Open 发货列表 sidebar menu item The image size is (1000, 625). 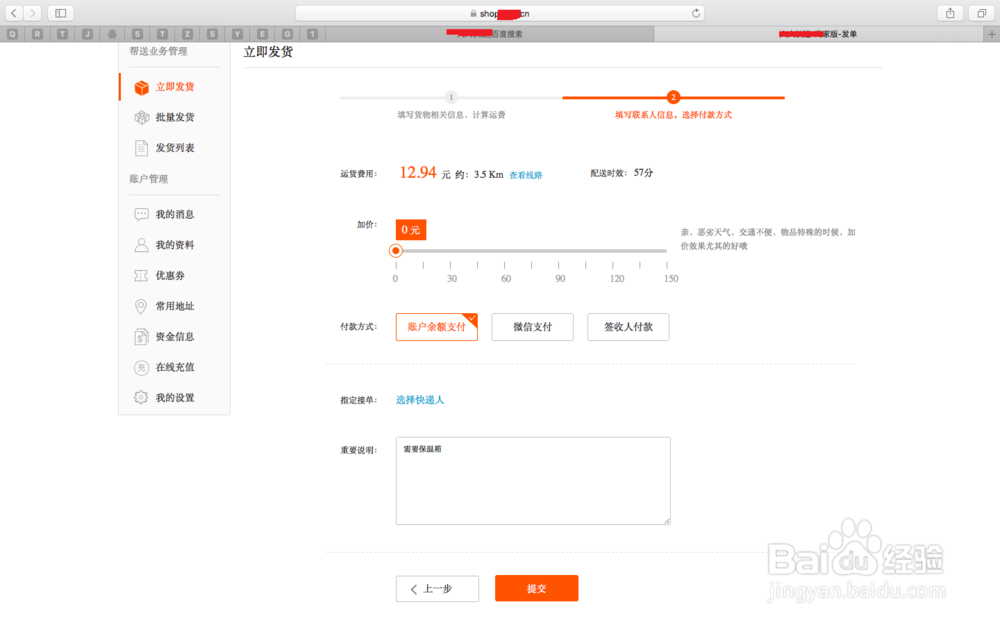pos(175,148)
